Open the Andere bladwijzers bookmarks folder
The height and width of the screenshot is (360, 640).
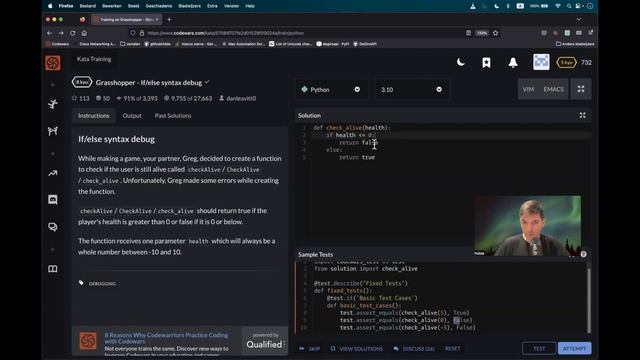(575, 44)
